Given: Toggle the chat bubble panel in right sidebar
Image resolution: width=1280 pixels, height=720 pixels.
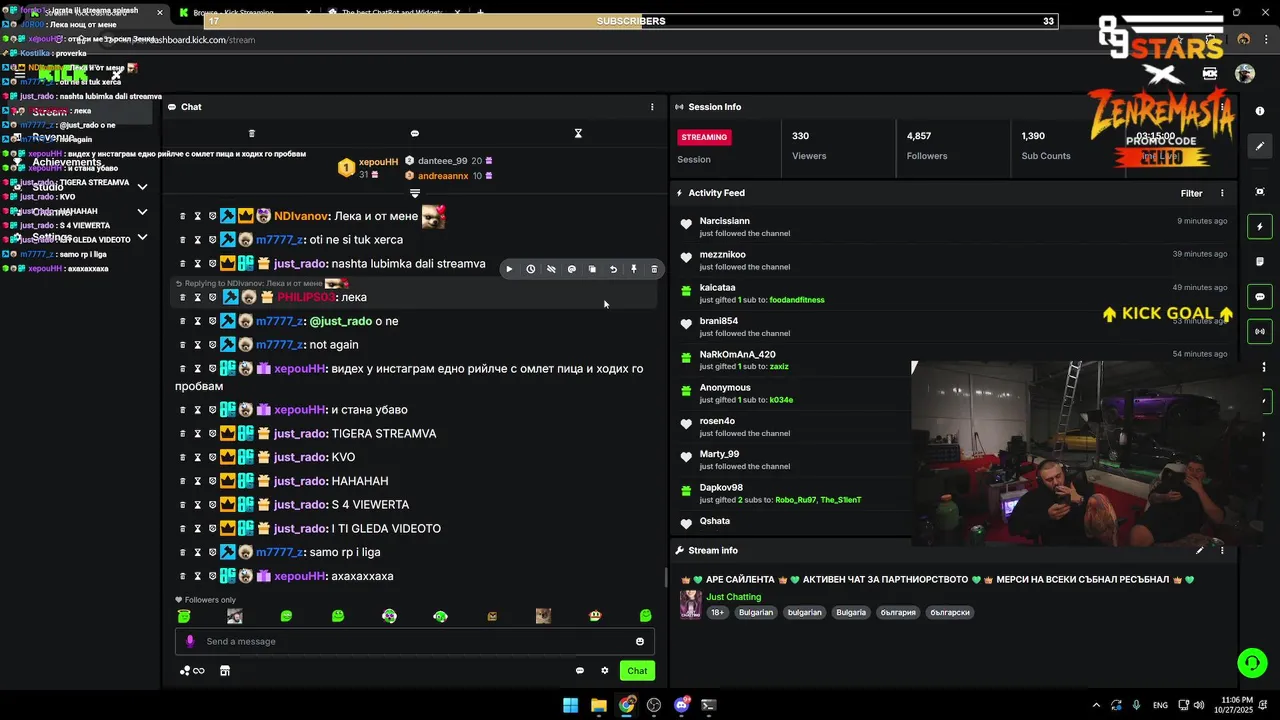Looking at the screenshot, I should coord(1260,297).
